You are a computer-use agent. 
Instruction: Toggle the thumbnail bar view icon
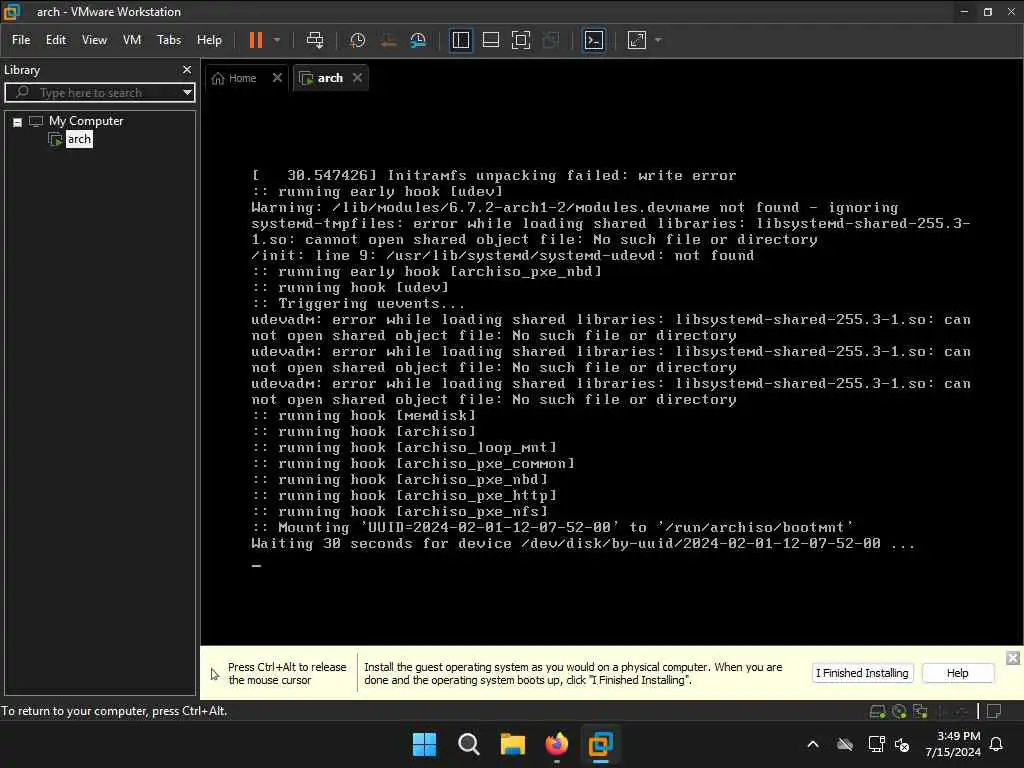[490, 40]
